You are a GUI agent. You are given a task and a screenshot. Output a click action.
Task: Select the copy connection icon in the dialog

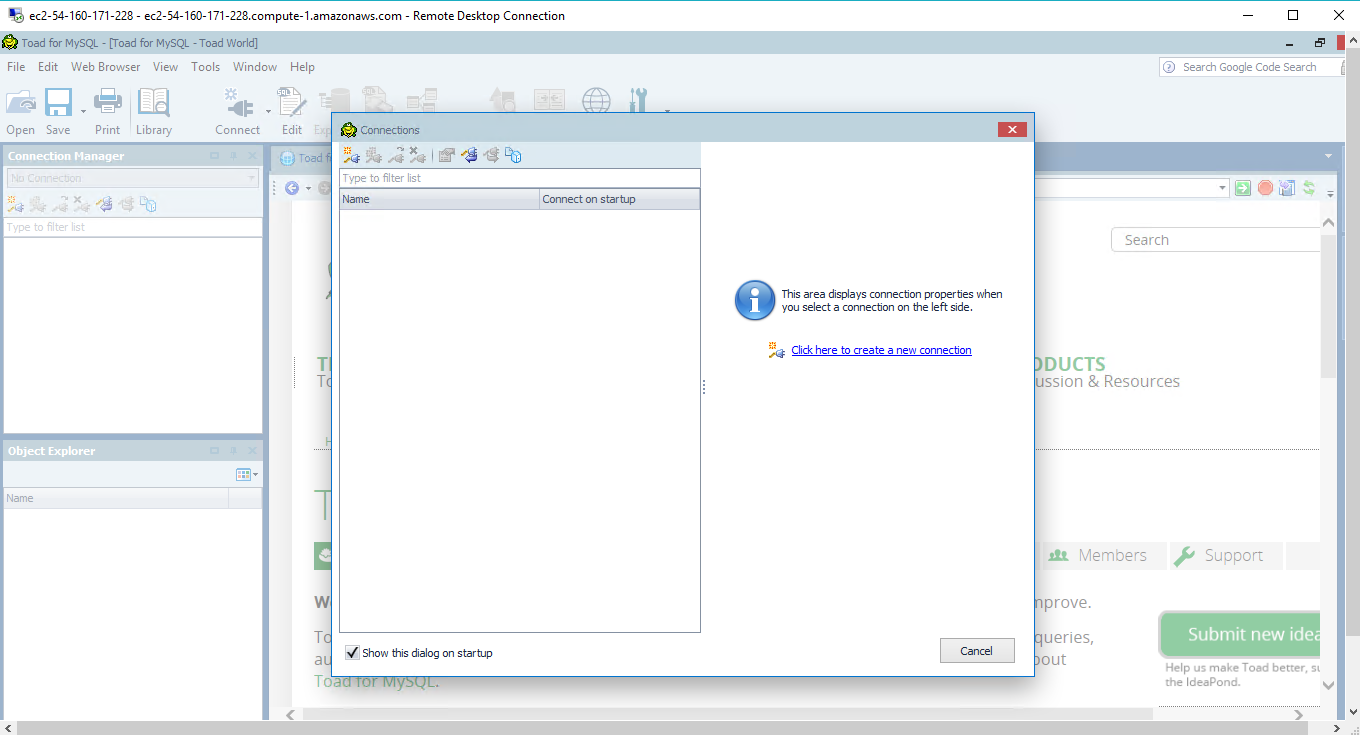coord(513,155)
